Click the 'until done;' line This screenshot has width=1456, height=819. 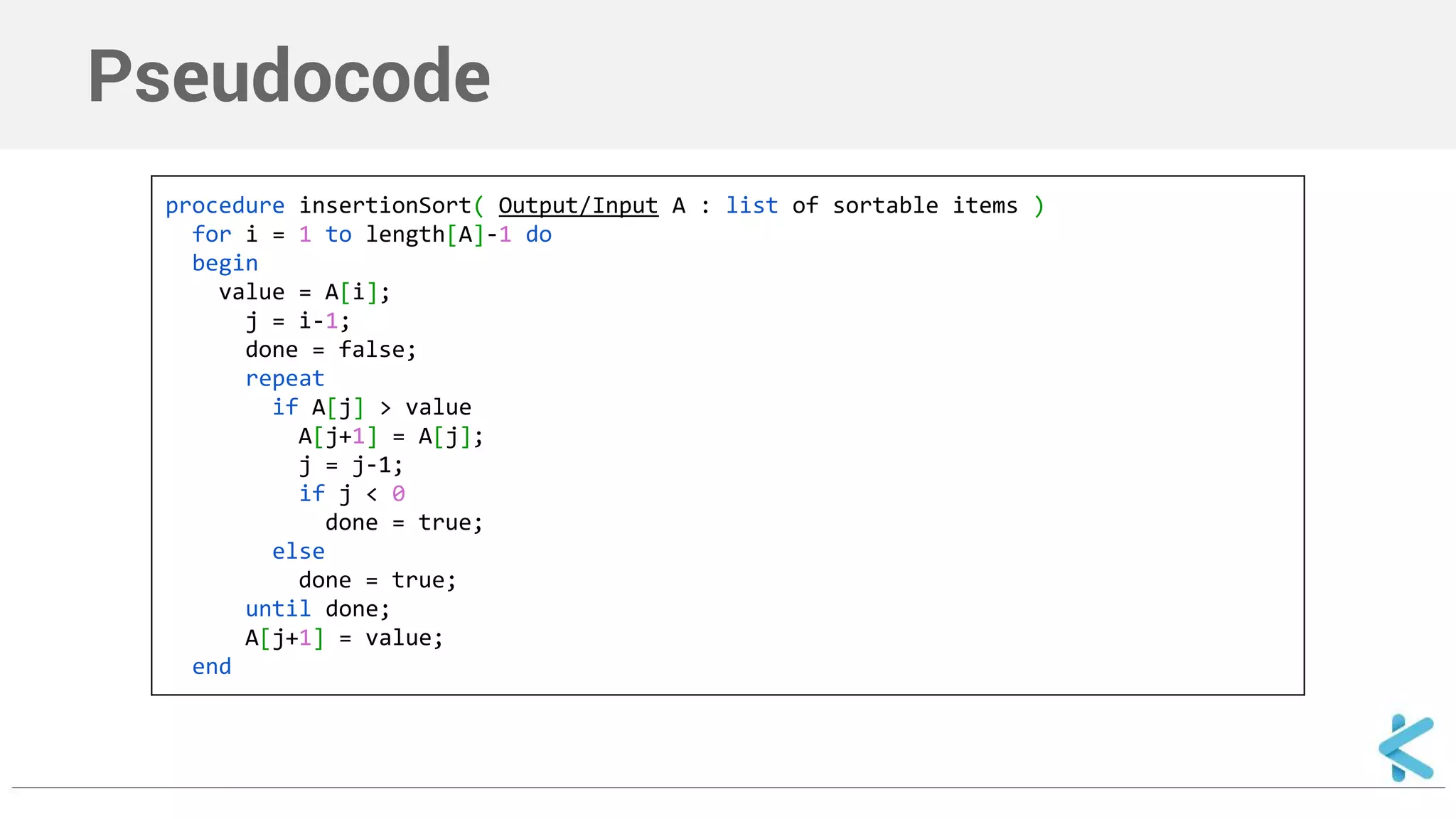tap(317, 609)
